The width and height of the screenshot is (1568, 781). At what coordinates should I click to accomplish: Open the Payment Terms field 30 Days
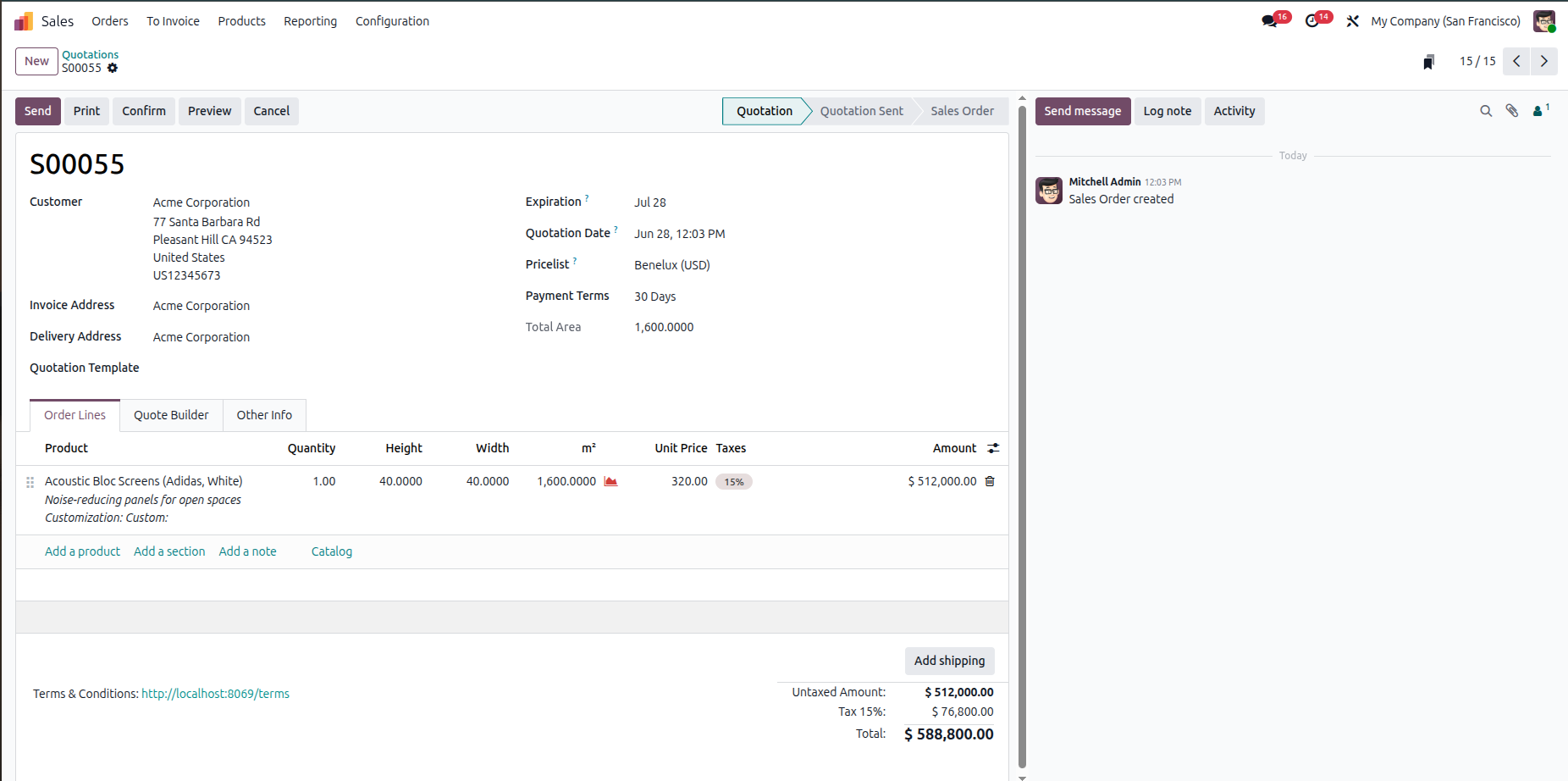click(x=655, y=296)
